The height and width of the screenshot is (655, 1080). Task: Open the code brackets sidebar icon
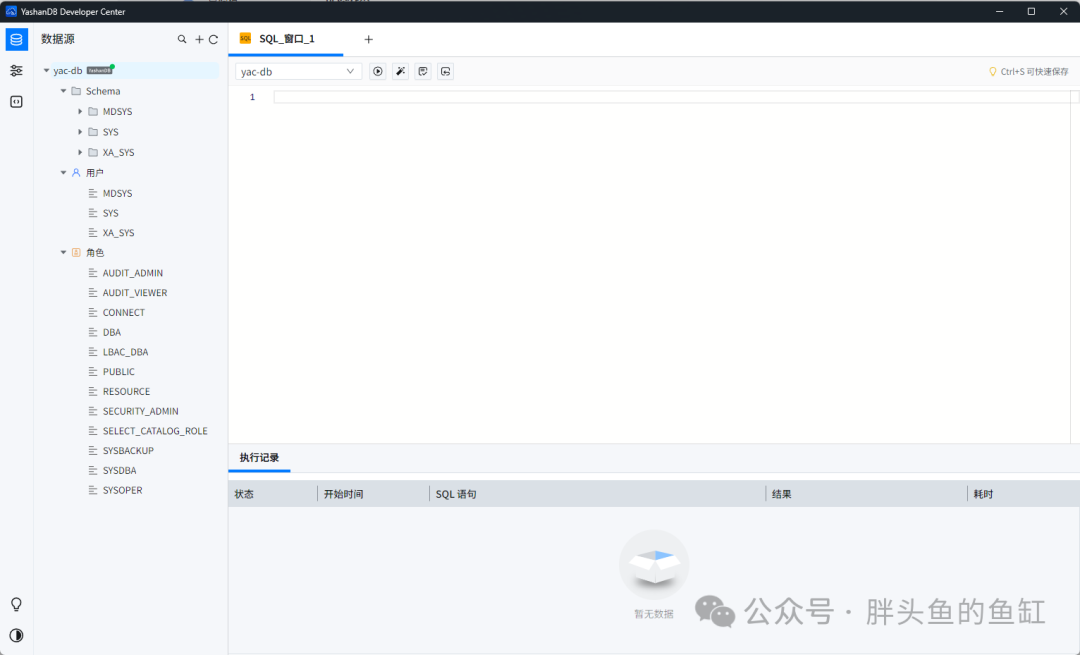[17, 102]
